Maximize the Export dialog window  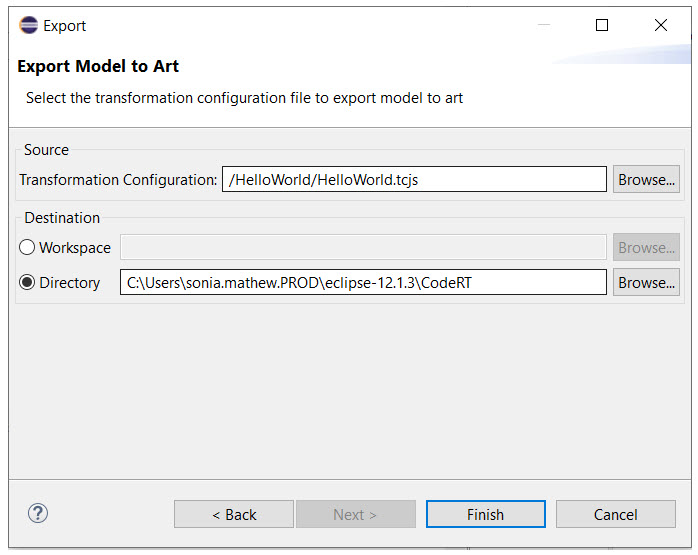point(601,25)
